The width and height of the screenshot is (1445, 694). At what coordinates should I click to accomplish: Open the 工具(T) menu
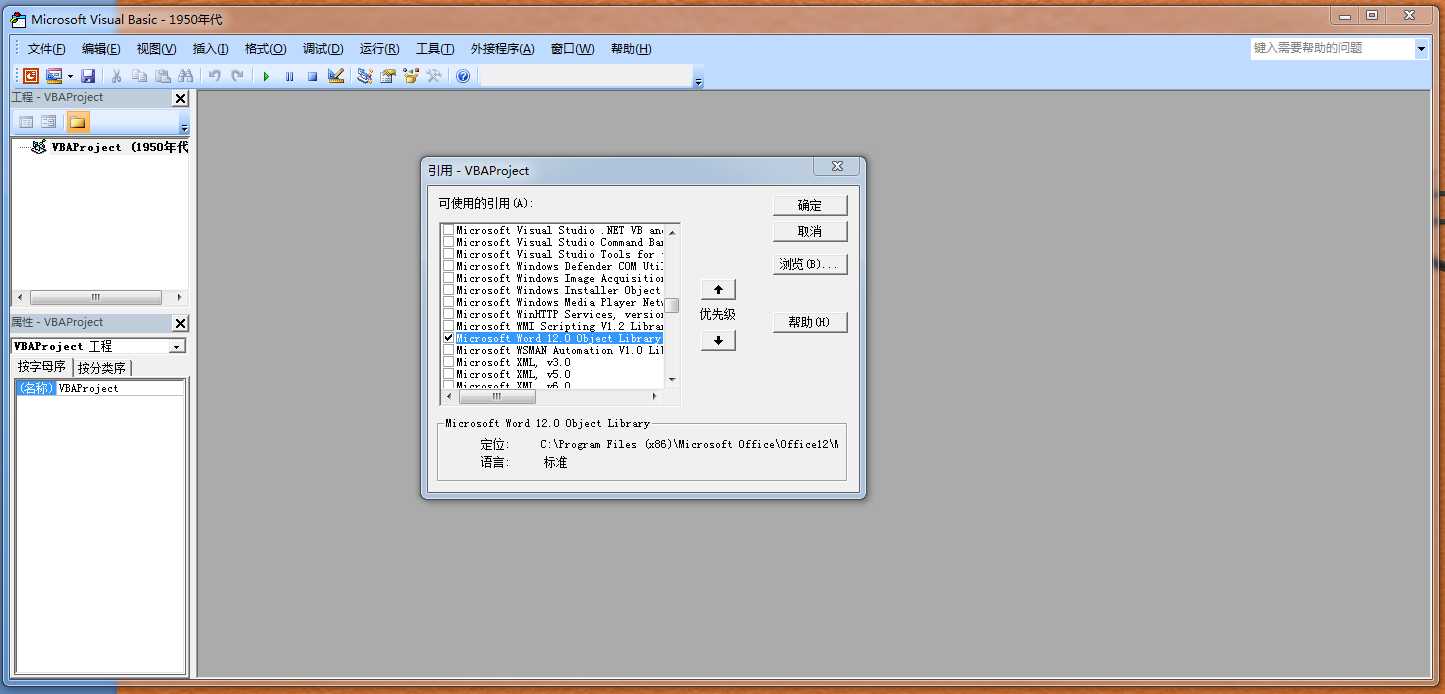pos(435,49)
